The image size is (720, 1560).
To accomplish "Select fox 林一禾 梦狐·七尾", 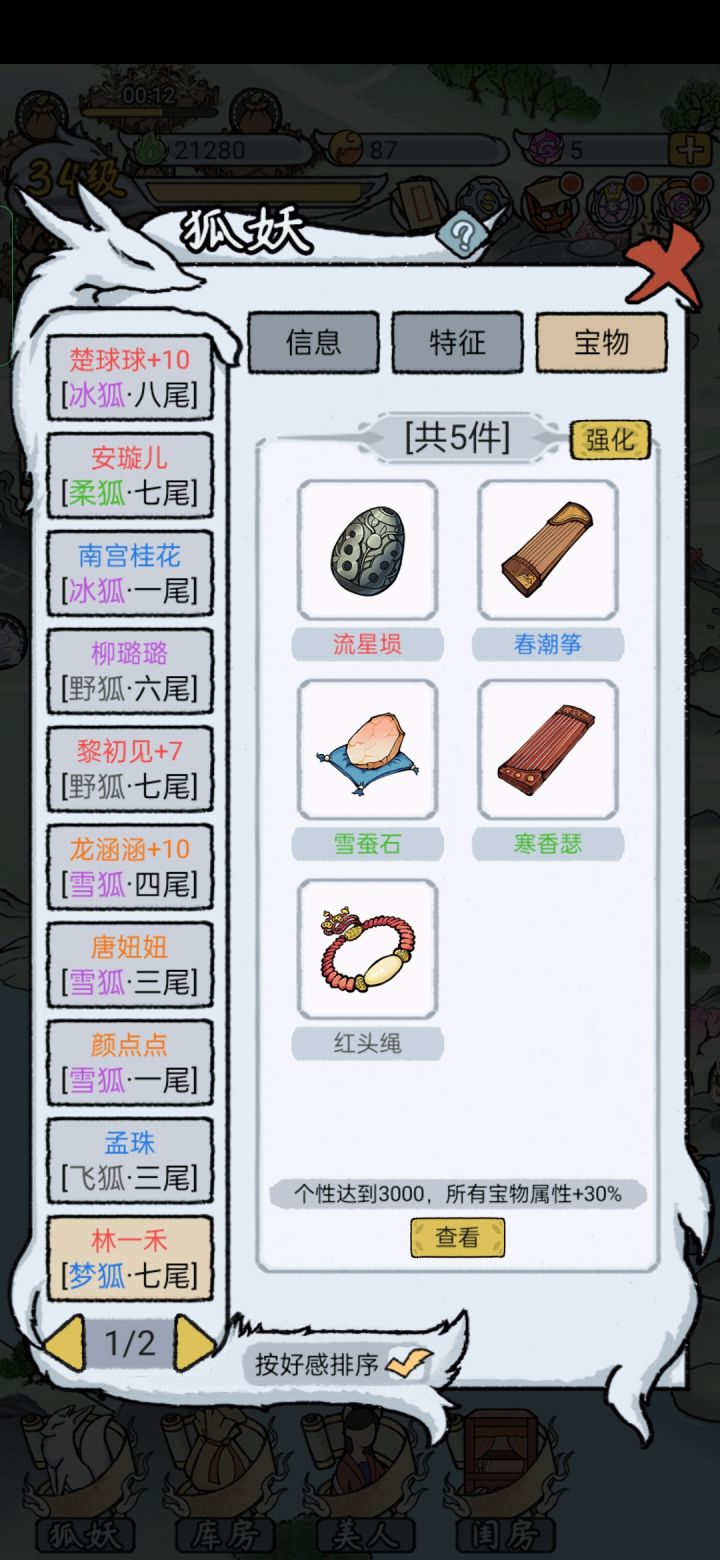I will point(130,1258).
